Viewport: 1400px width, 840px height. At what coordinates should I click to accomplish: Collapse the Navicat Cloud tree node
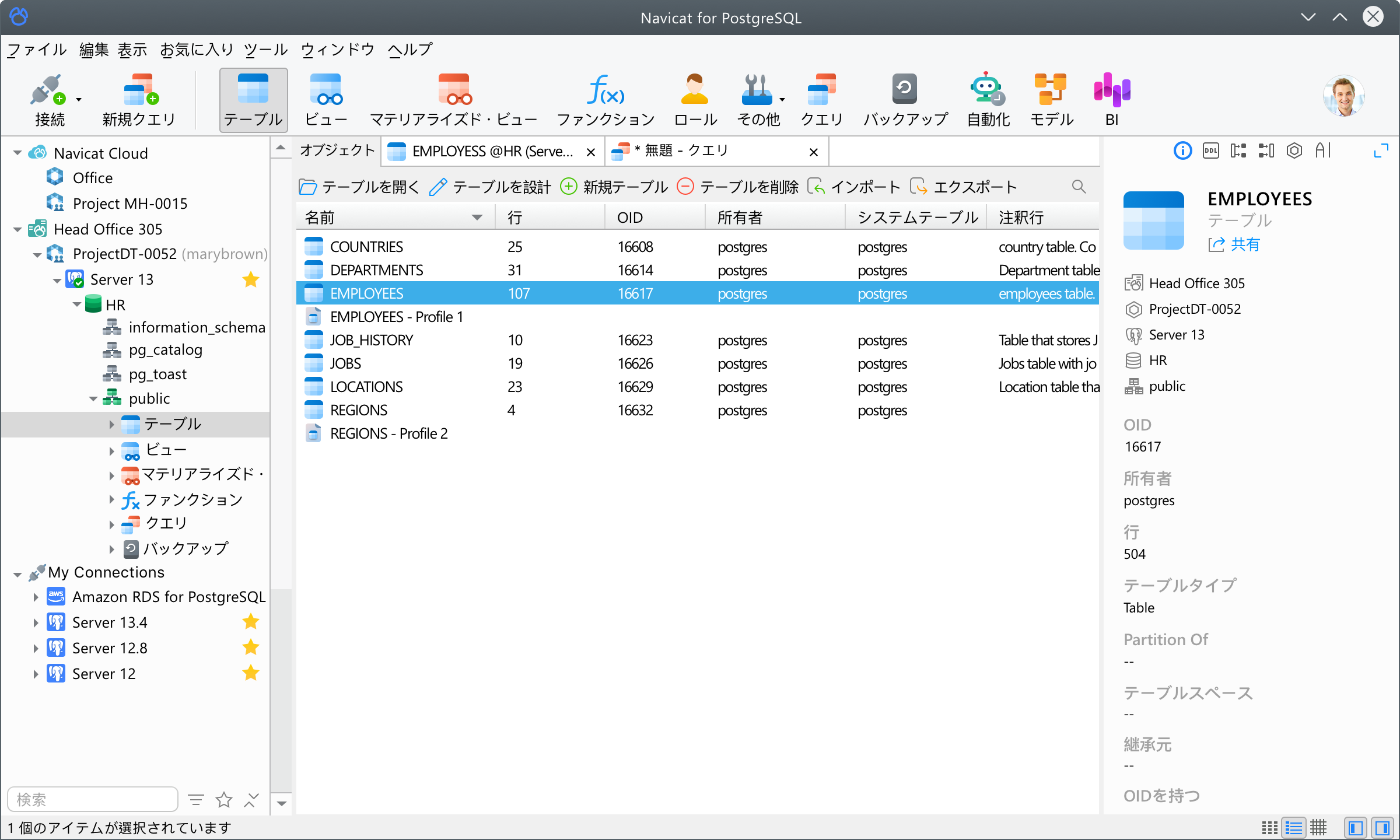(x=17, y=153)
